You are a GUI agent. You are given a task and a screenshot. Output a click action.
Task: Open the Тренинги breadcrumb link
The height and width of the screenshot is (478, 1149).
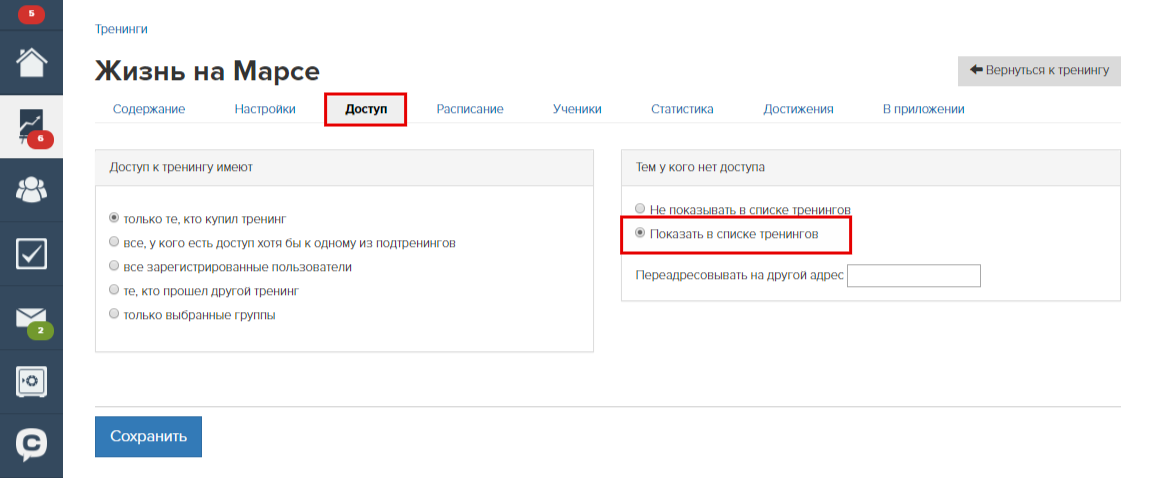(121, 29)
